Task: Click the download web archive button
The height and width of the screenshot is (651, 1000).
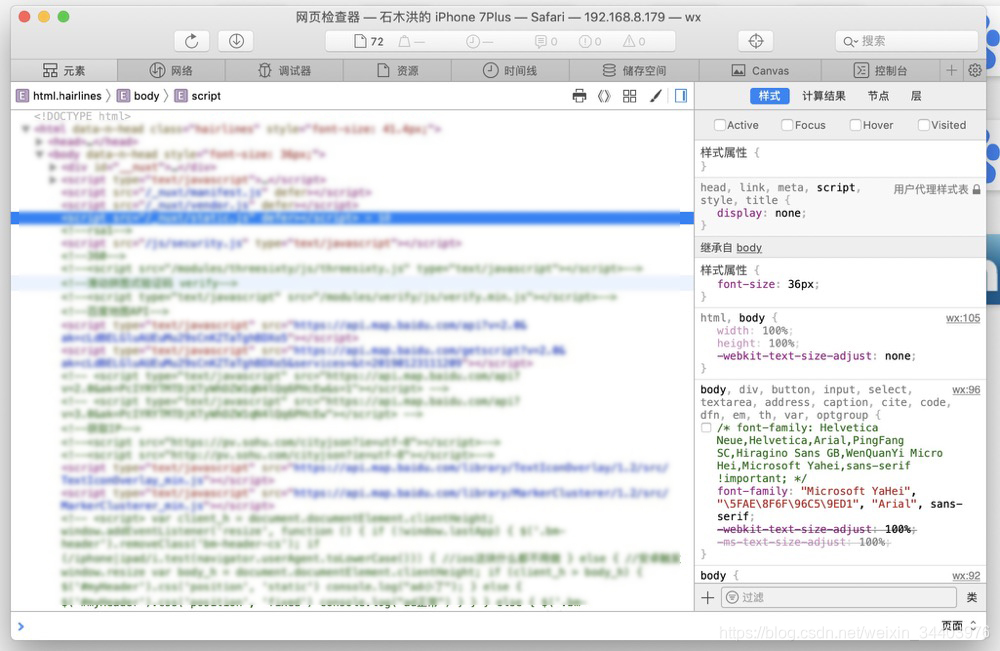Action: 236,41
